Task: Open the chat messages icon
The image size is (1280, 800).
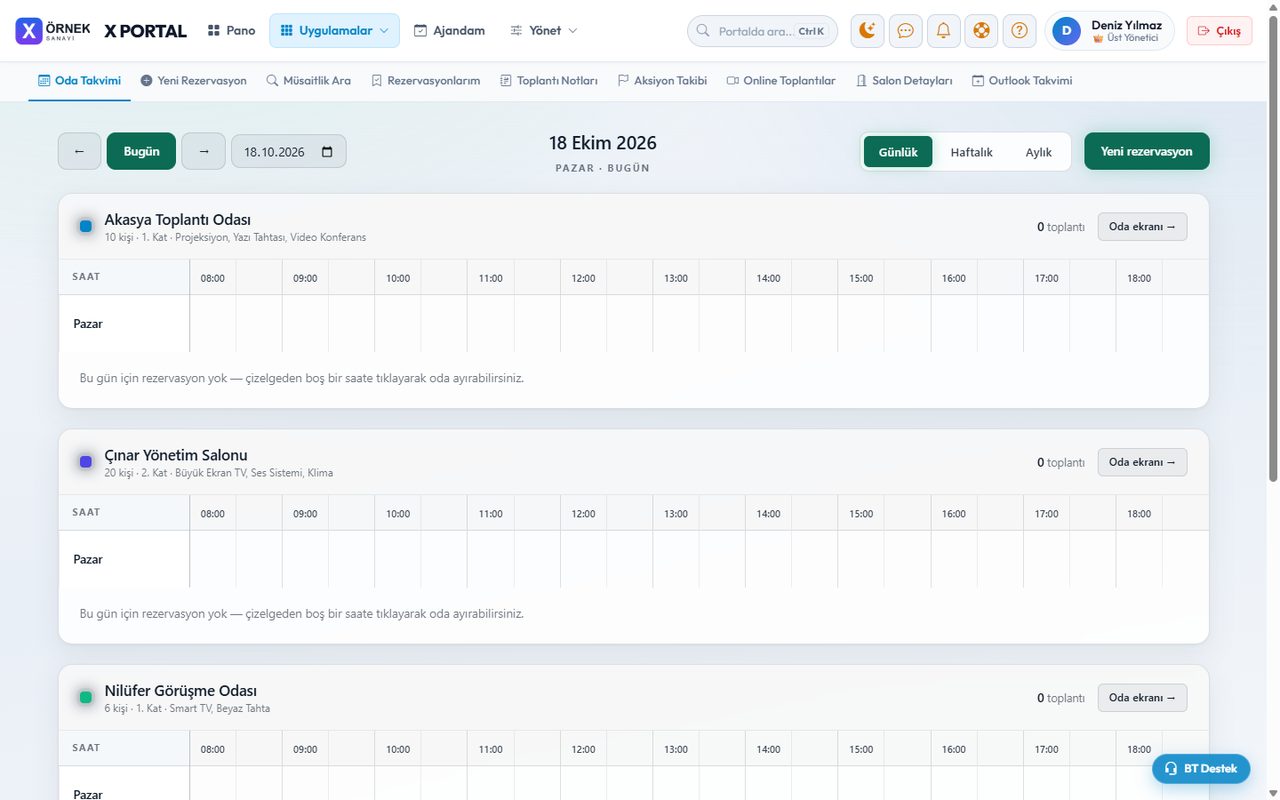Action: 905,31
